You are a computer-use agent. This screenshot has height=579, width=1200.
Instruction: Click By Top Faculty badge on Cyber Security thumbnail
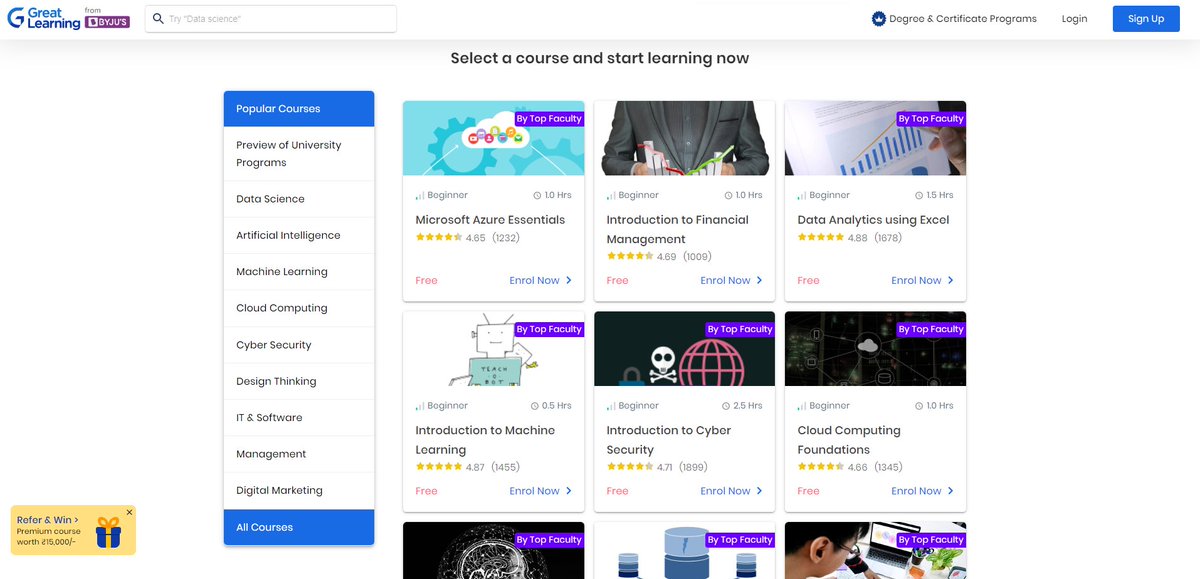click(x=740, y=329)
